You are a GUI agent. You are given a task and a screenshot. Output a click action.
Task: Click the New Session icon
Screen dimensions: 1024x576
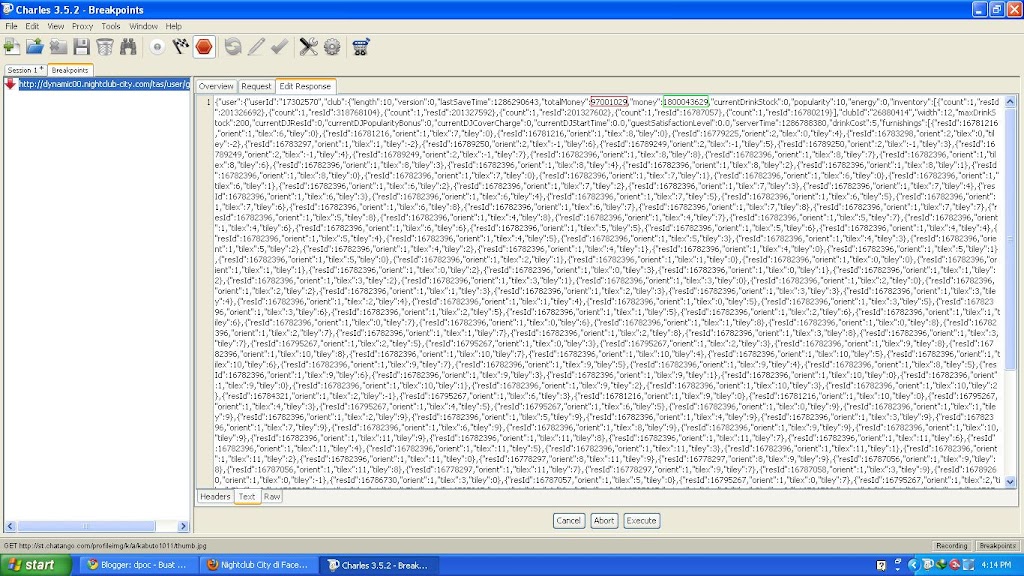point(12,46)
